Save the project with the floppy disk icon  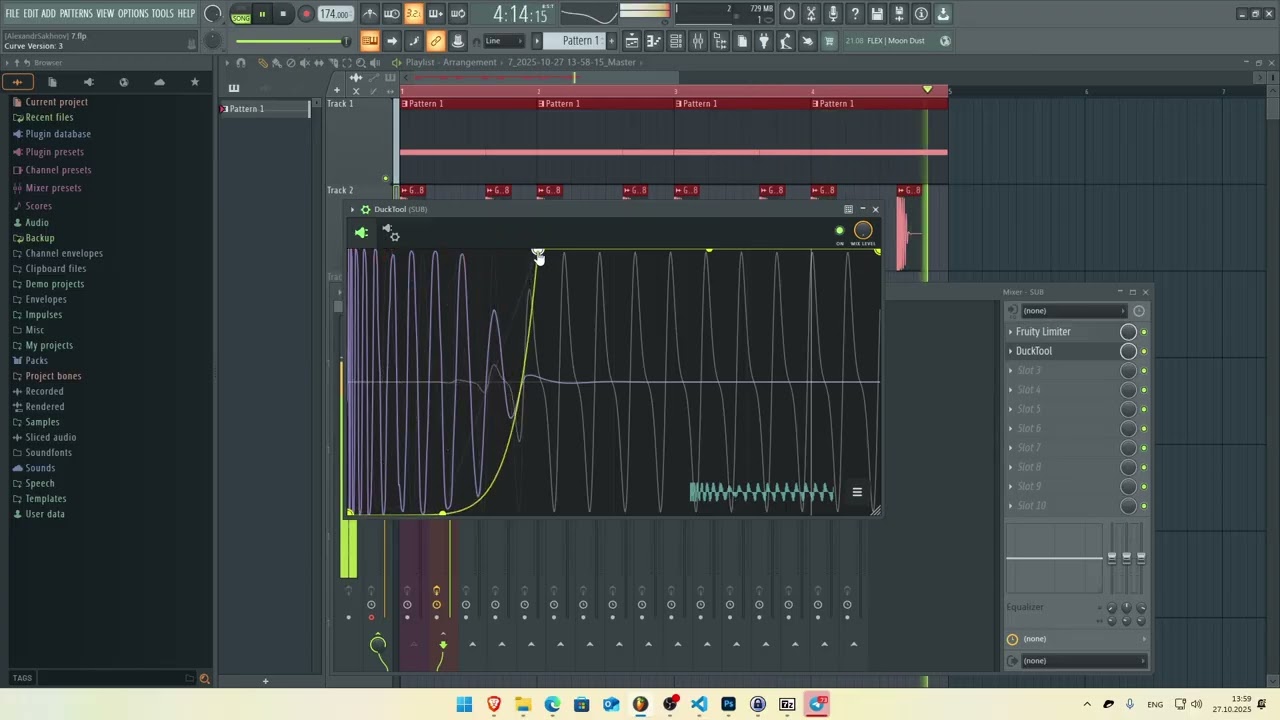pyautogui.click(x=877, y=14)
